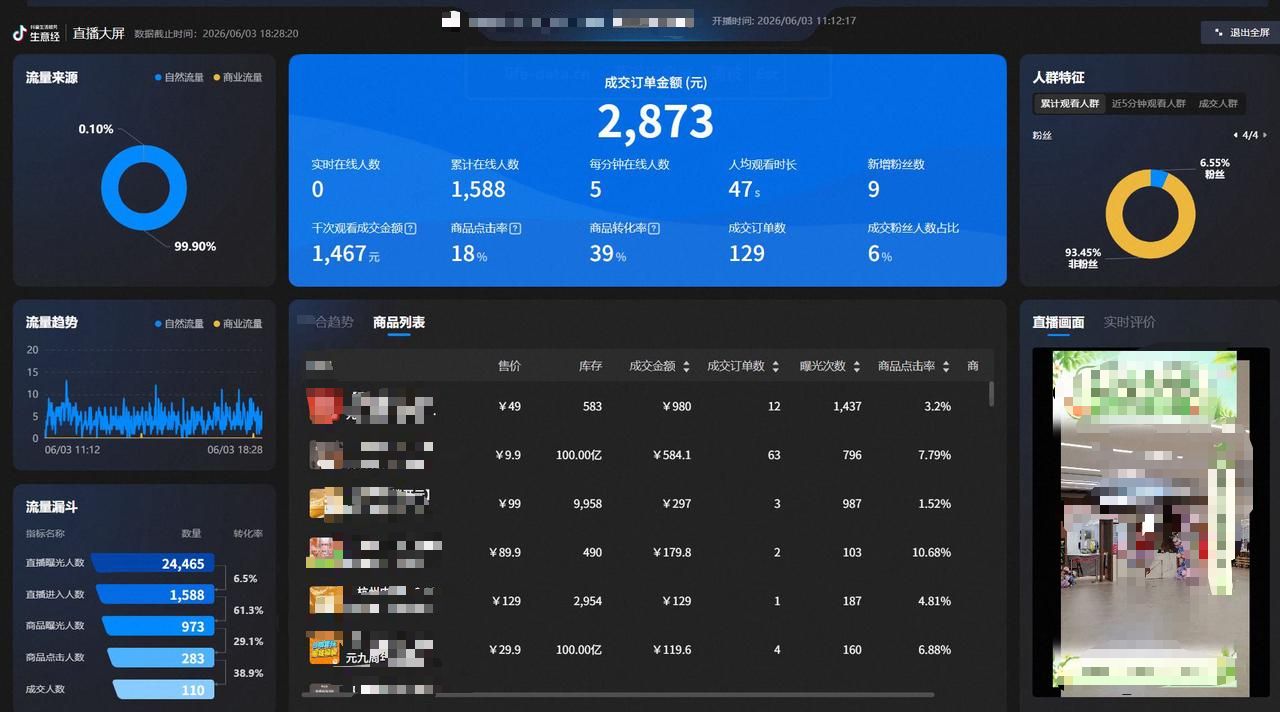Click product image in the ¥129 row
Screen dimensions: 1280x712
tap(326, 601)
